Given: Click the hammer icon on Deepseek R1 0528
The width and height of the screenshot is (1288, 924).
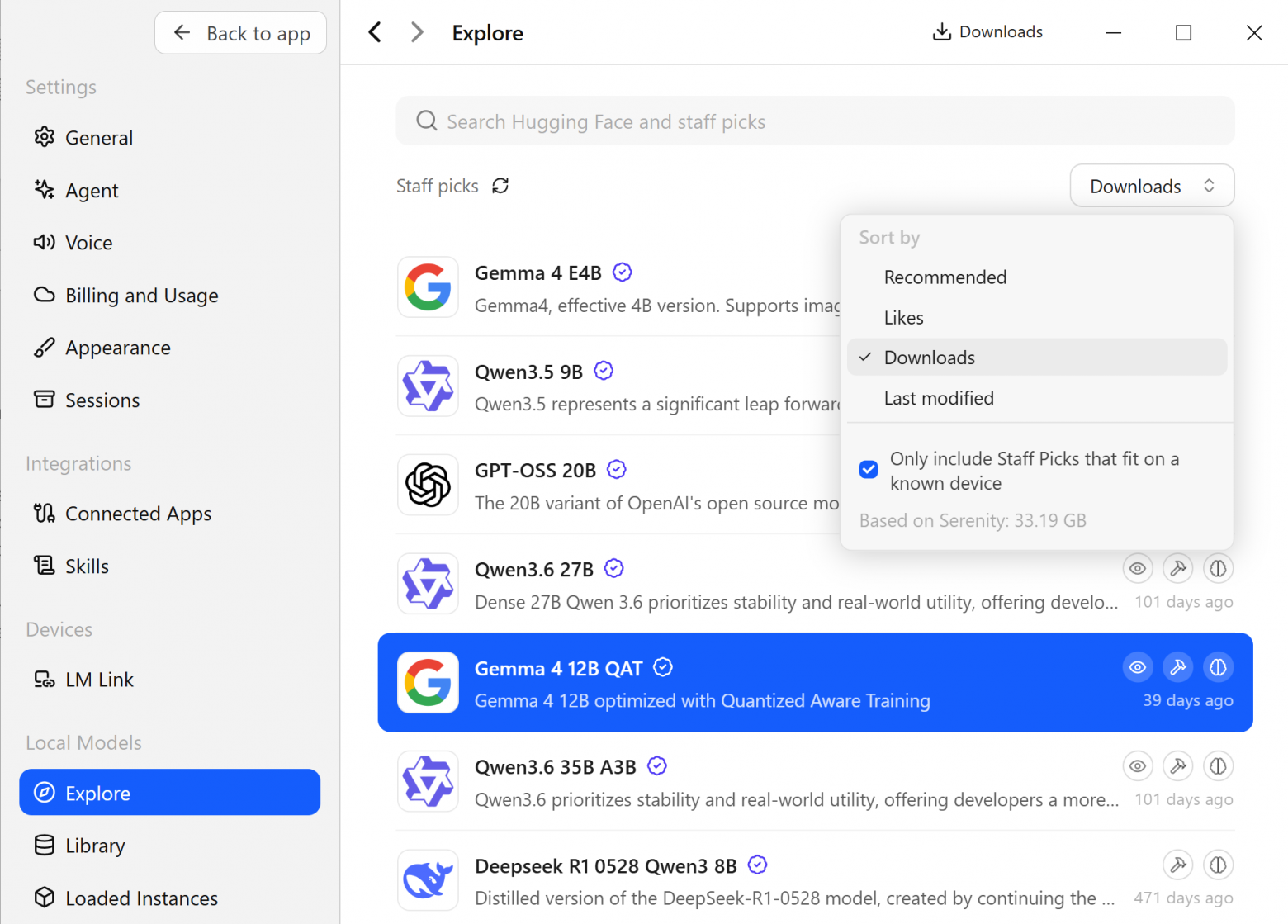Looking at the screenshot, I should pyautogui.click(x=1178, y=865).
